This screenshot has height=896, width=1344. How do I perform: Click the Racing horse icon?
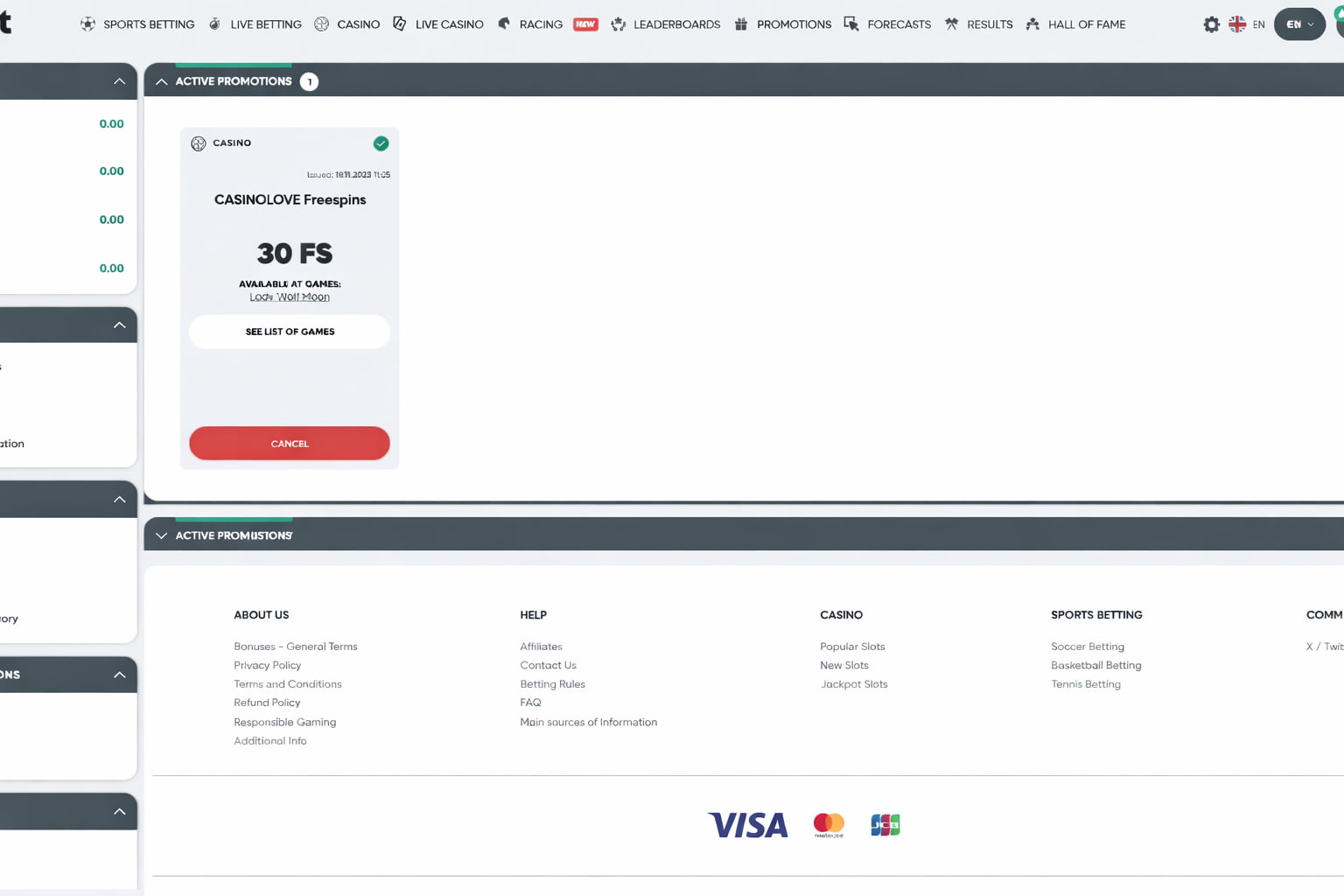pos(504,24)
